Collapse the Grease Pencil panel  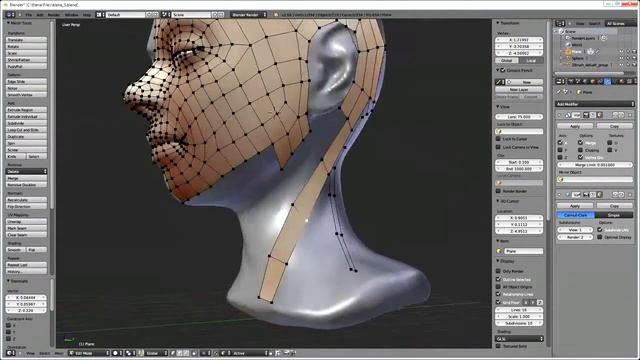[x=498, y=70]
